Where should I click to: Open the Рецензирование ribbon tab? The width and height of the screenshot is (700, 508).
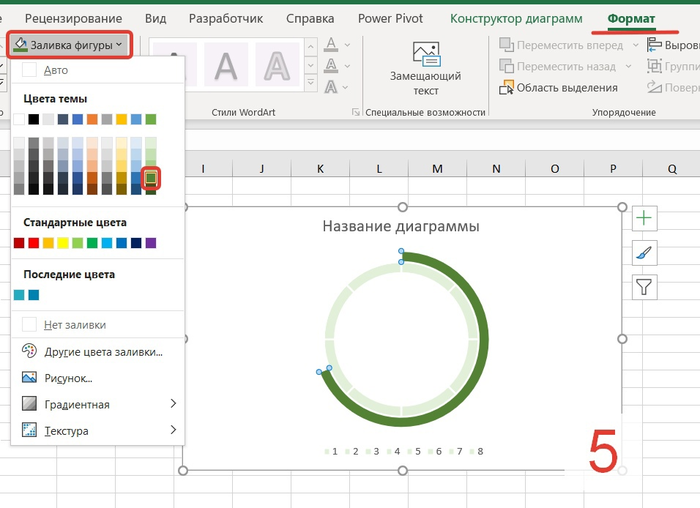tap(73, 18)
